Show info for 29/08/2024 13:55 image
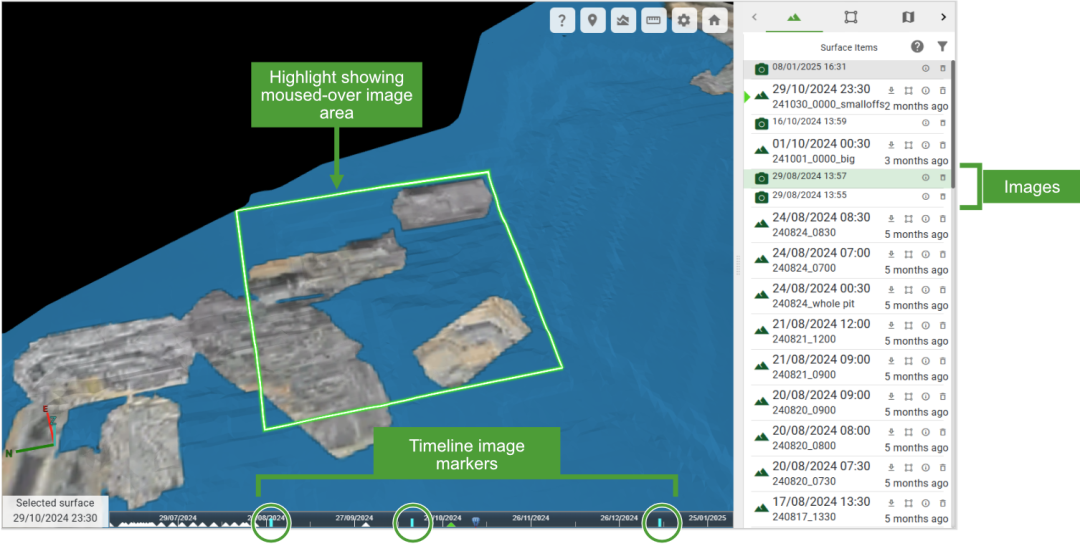Viewport: 1080px width, 546px height. [x=926, y=197]
